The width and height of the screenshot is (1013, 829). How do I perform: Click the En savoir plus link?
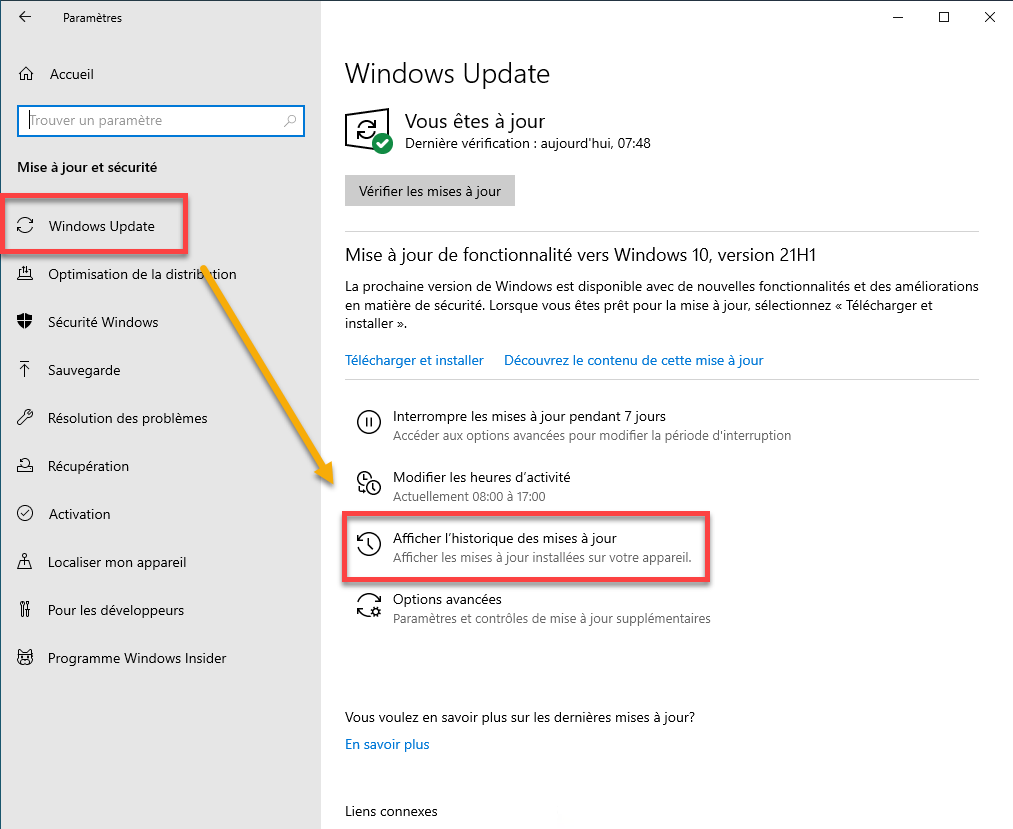point(387,744)
